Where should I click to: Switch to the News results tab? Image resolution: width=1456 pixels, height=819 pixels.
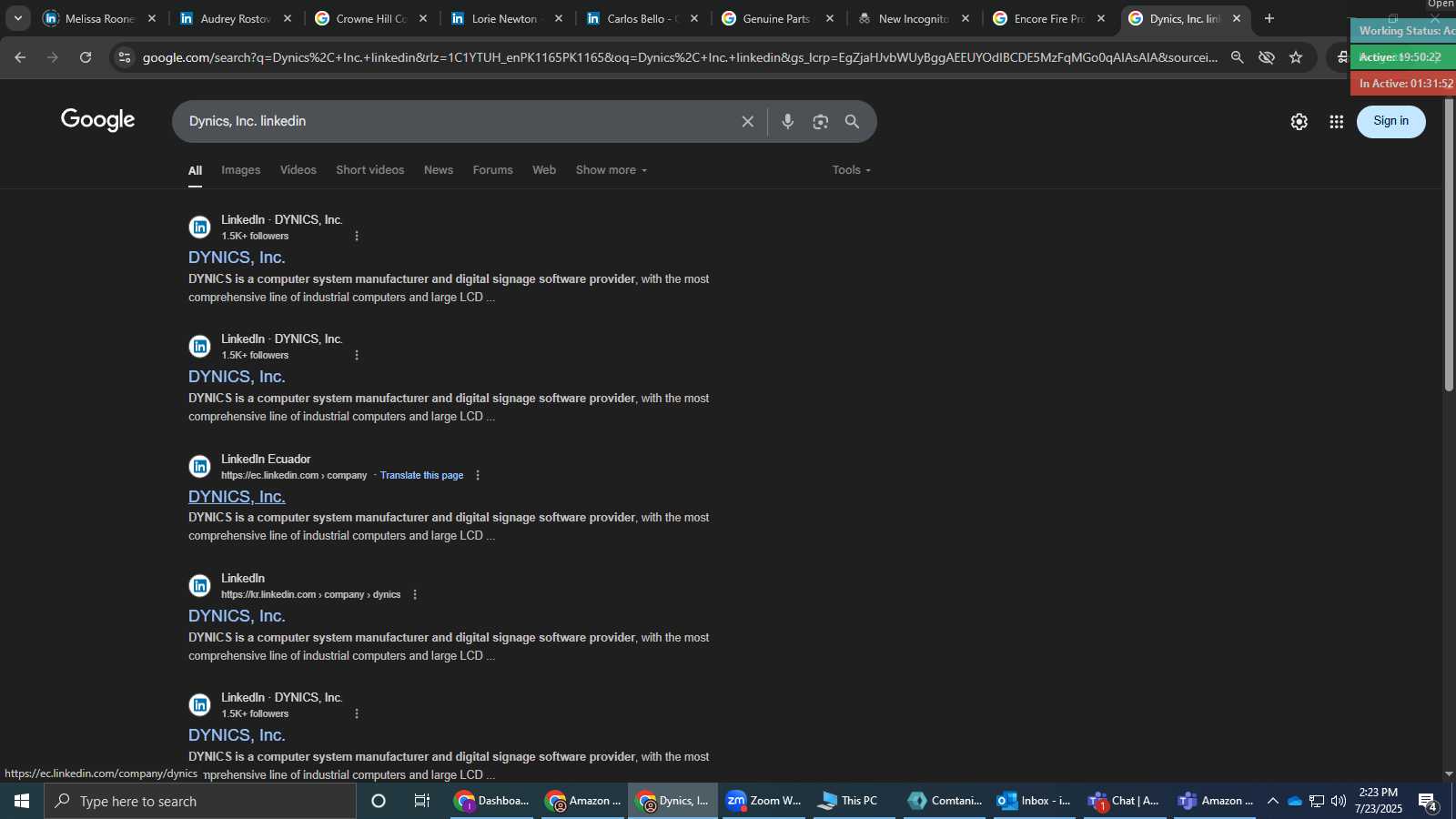click(439, 170)
